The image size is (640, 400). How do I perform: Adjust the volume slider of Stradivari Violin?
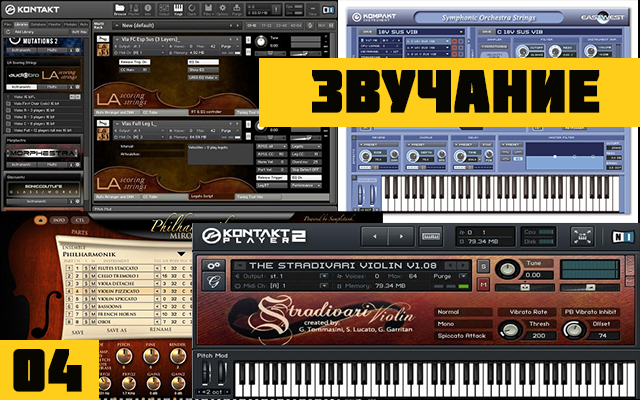coord(590,288)
